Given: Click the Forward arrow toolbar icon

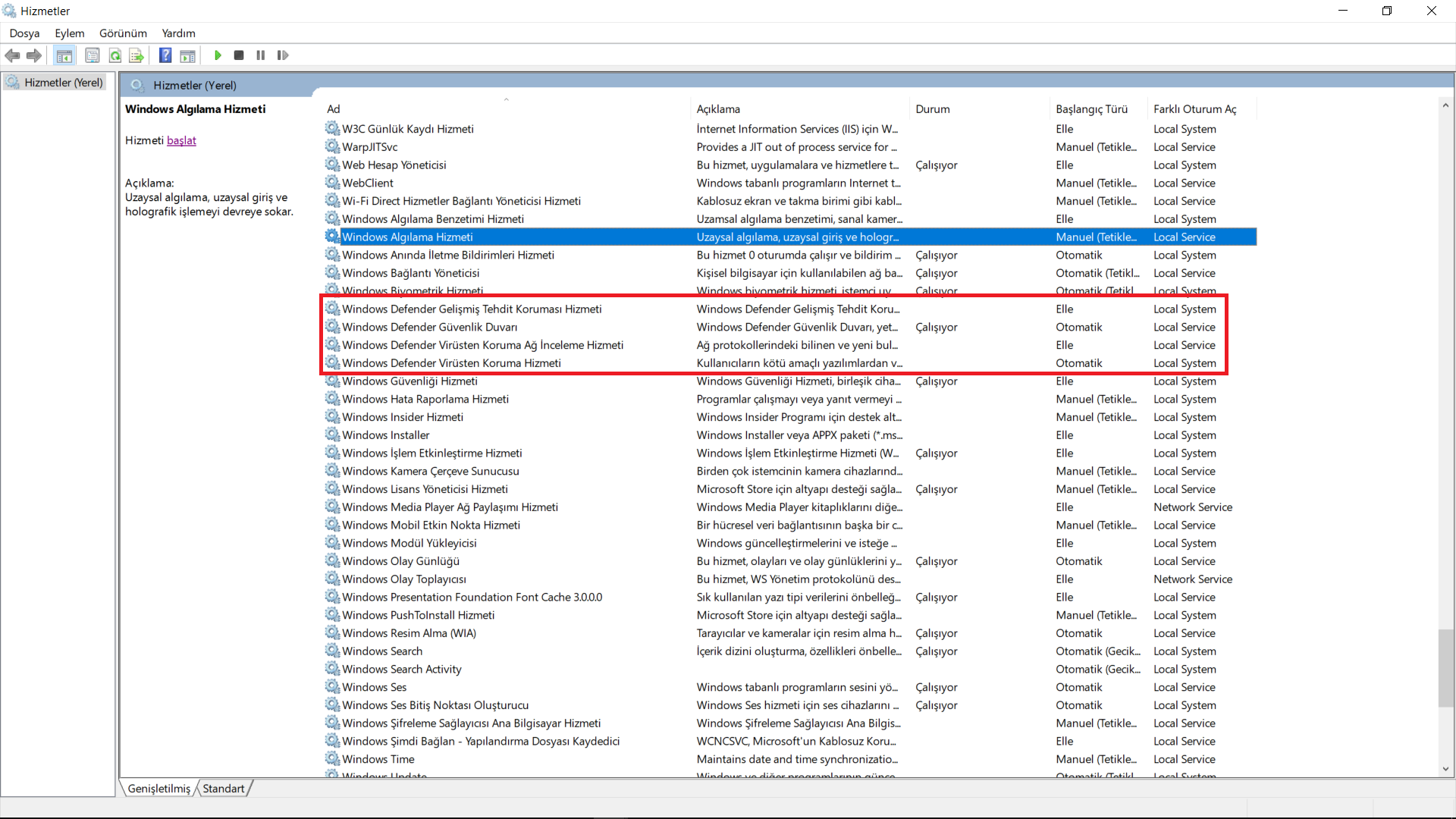Looking at the screenshot, I should [x=34, y=55].
